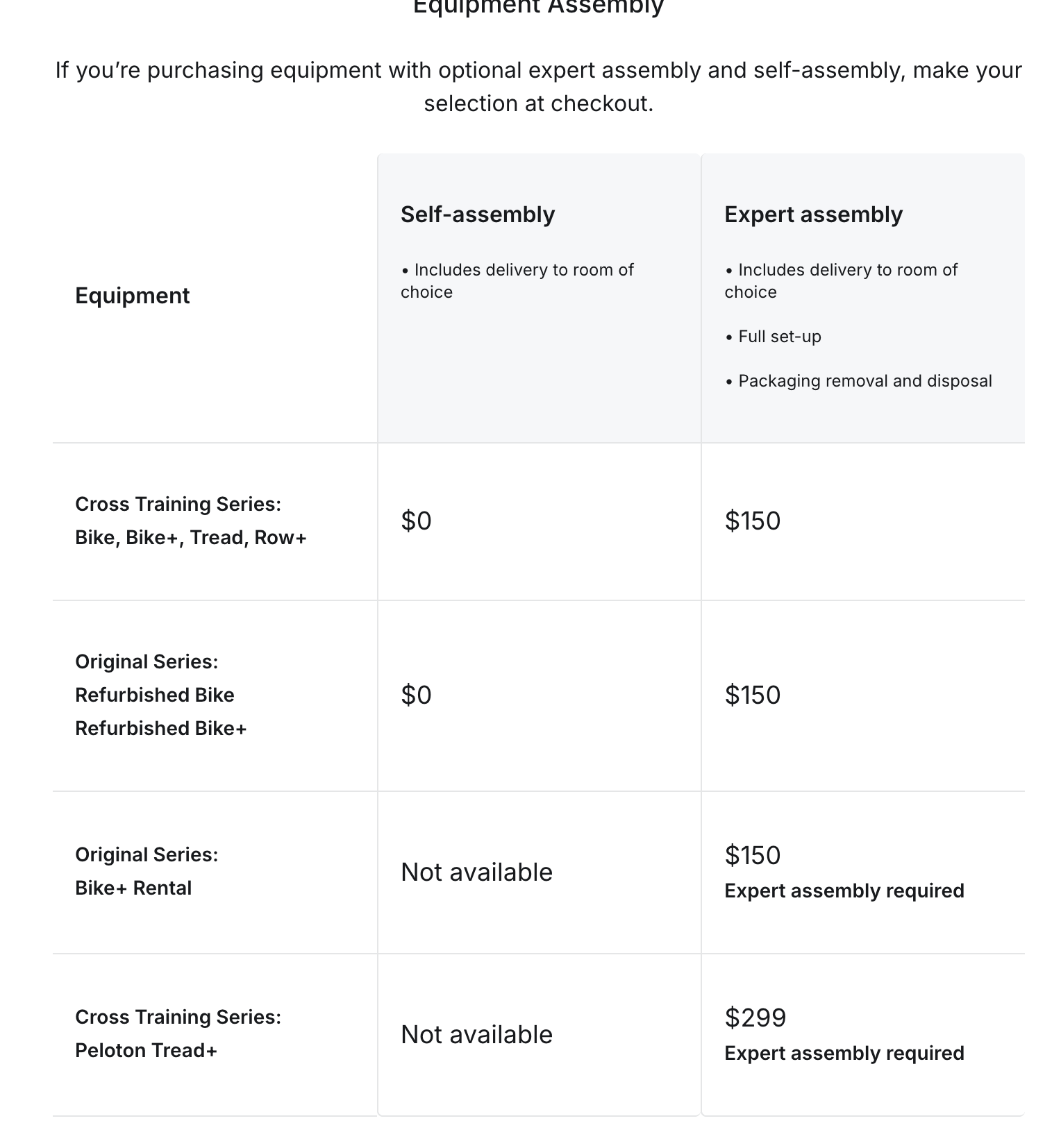Click the $150 price for Bike+ Rental
Viewport: 1061px width, 1148px height.
coord(752,855)
